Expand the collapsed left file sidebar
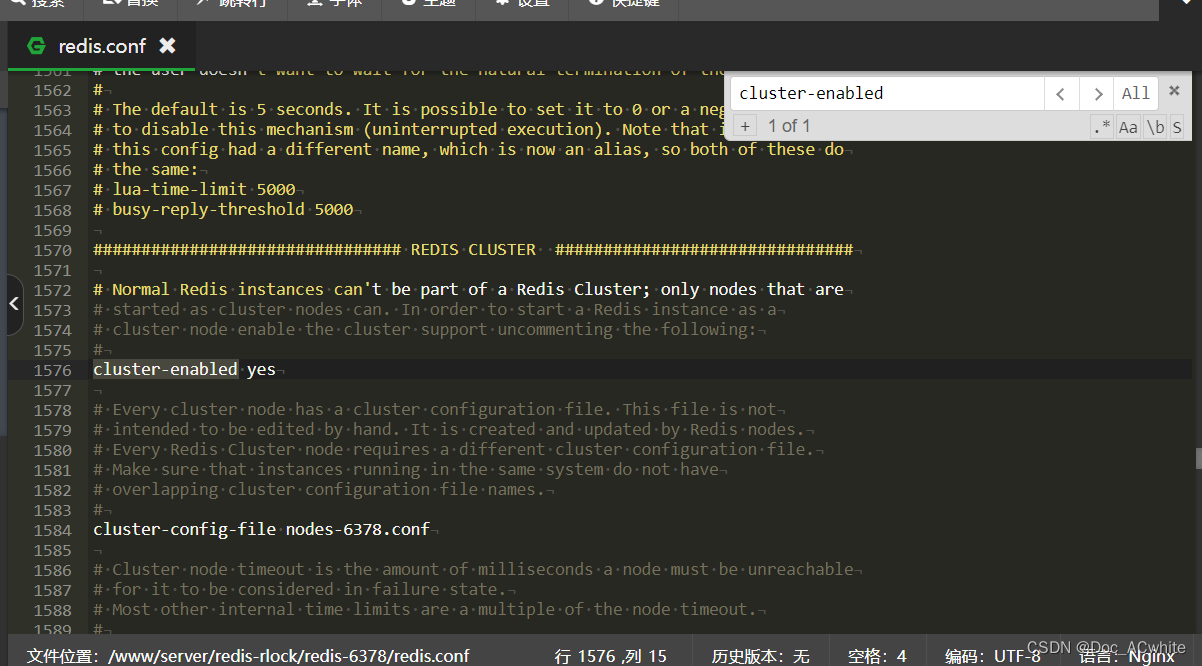Viewport: 1202px width, 666px height. pos(12,303)
